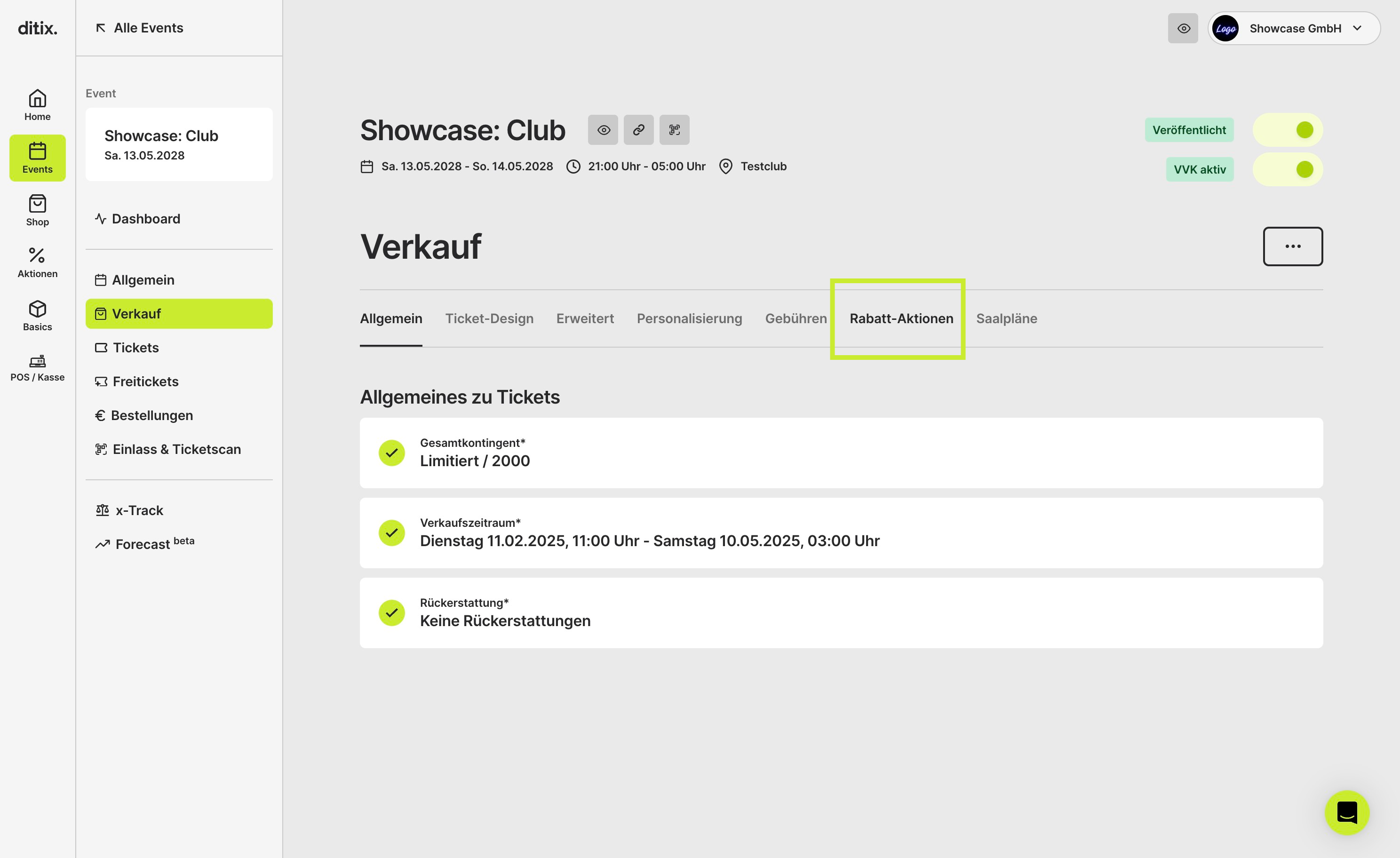
Task: Toggle the Veröffentlicht switch
Action: click(x=1288, y=130)
